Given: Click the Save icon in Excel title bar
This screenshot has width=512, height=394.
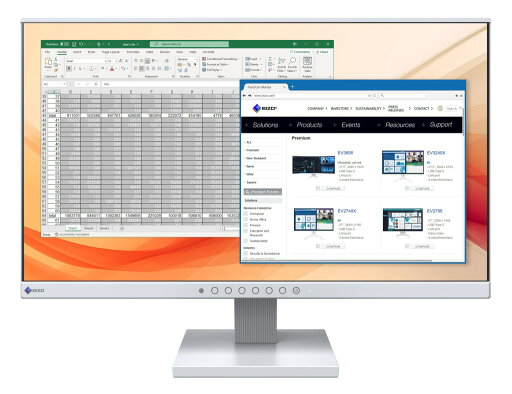Looking at the screenshot, I should point(74,44).
